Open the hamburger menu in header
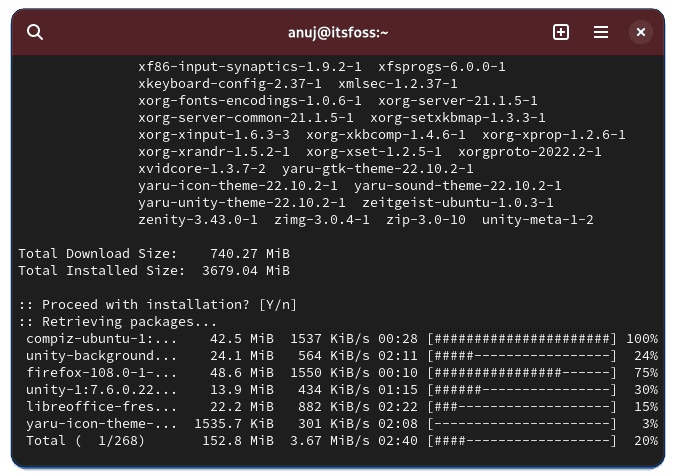 pyautogui.click(x=601, y=32)
